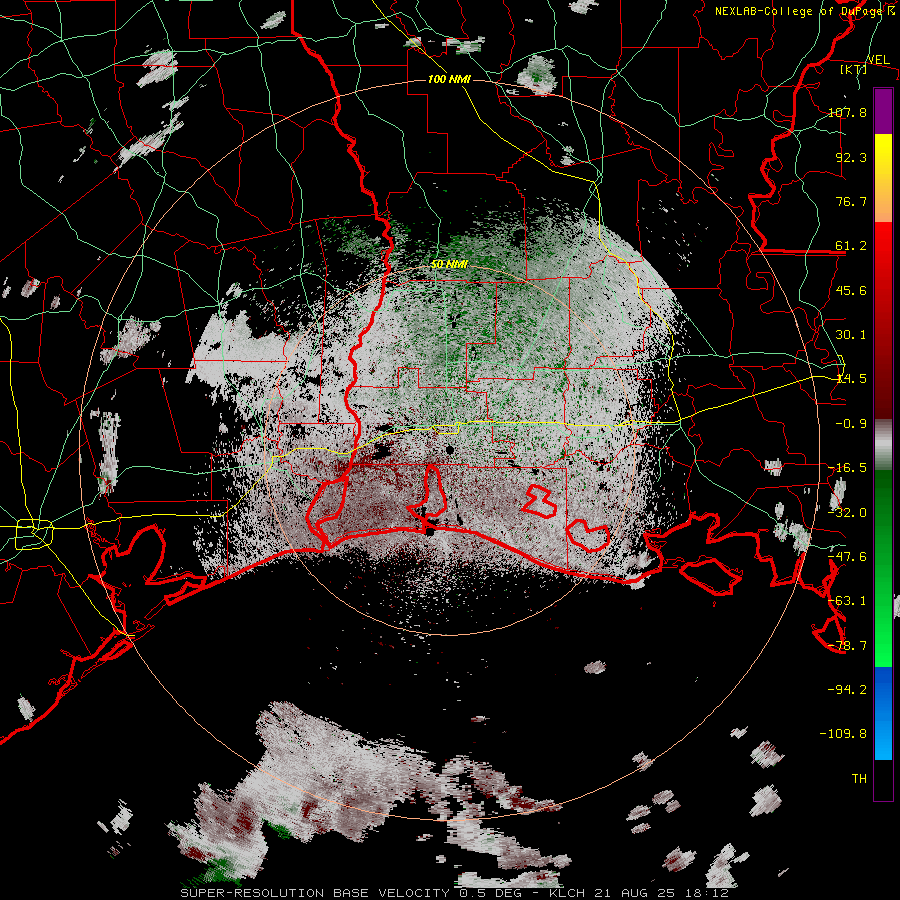Select the 14.5 value on velocity scale

851,379
